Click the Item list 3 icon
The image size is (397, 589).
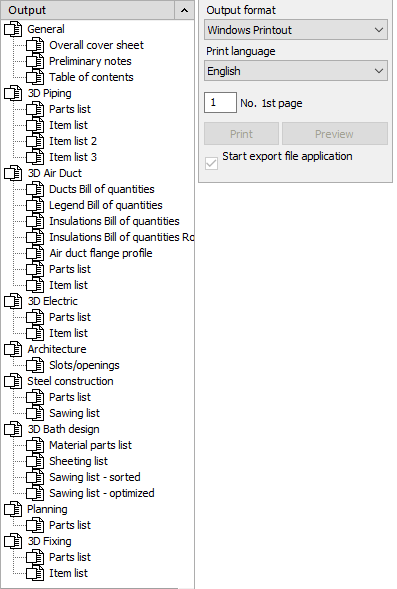point(35,157)
